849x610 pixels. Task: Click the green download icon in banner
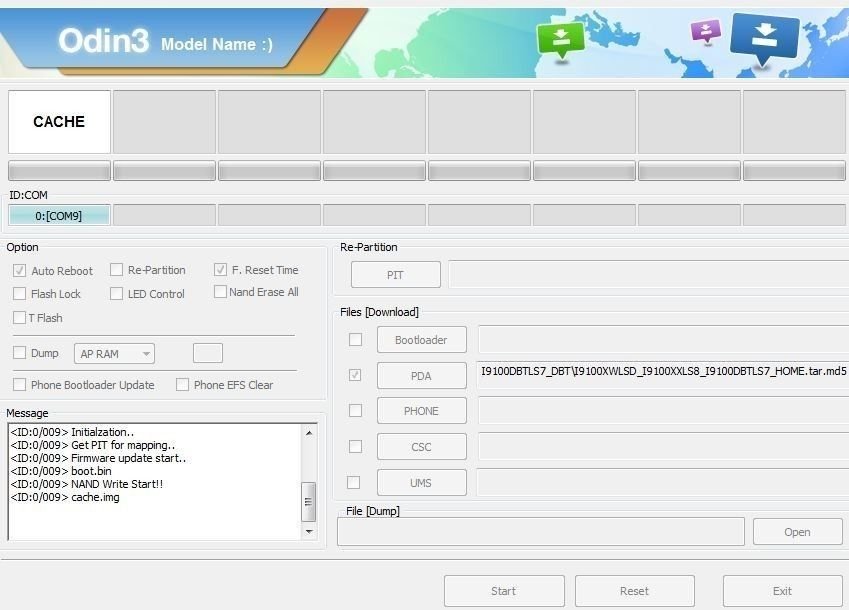pyautogui.click(x=560, y=40)
